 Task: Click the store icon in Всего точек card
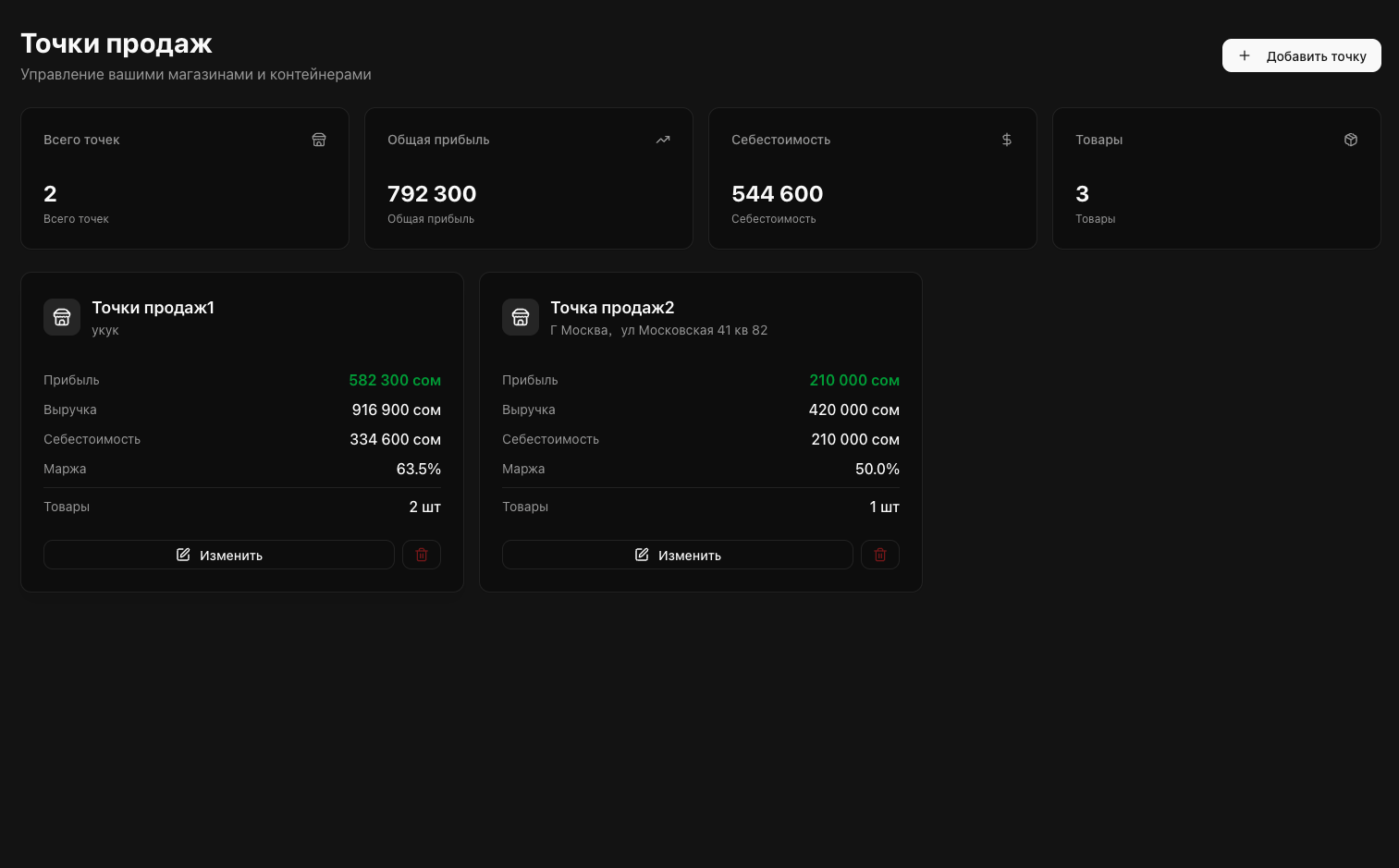(319, 140)
